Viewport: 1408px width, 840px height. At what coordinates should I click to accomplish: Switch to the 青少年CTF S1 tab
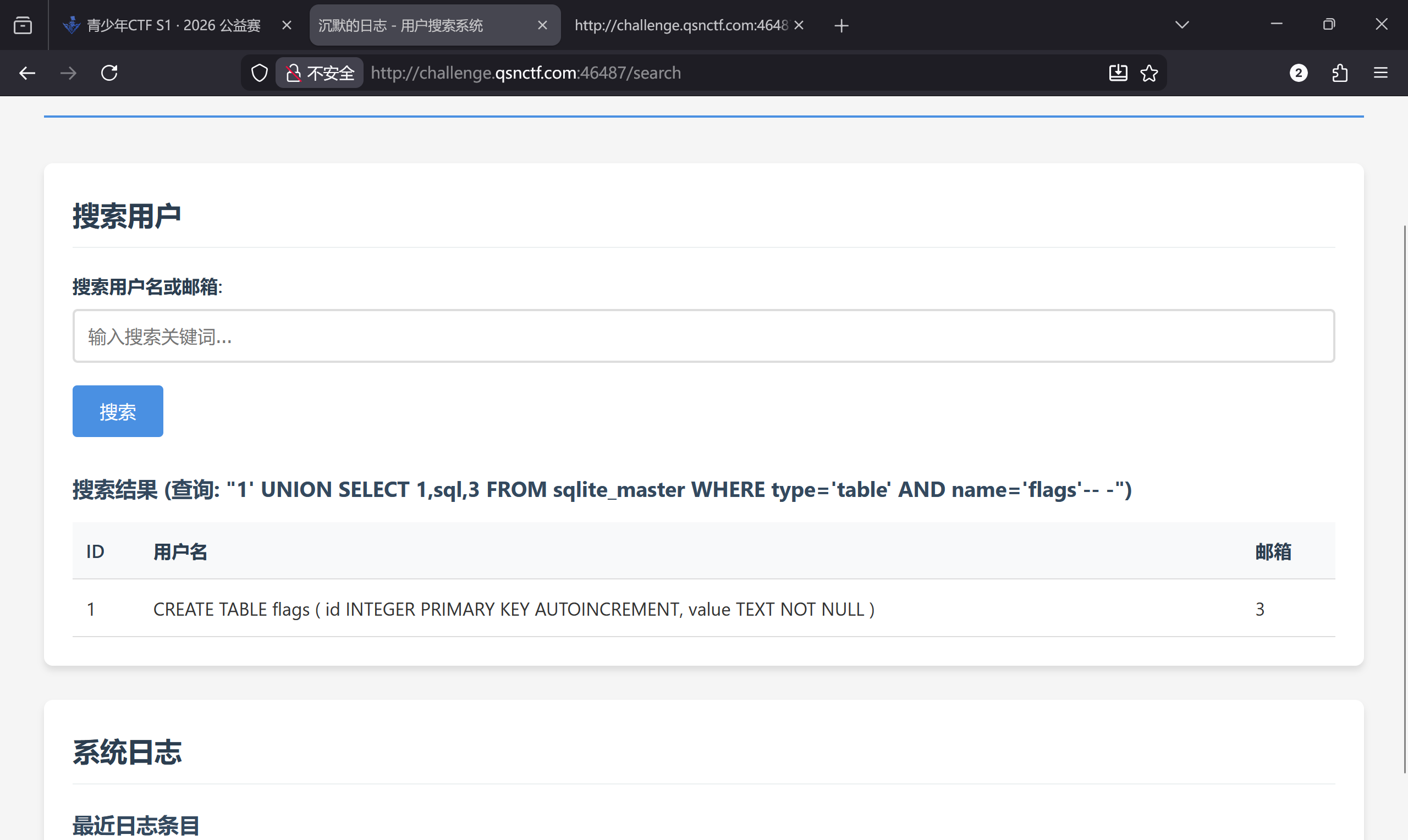click(x=173, y=25)
